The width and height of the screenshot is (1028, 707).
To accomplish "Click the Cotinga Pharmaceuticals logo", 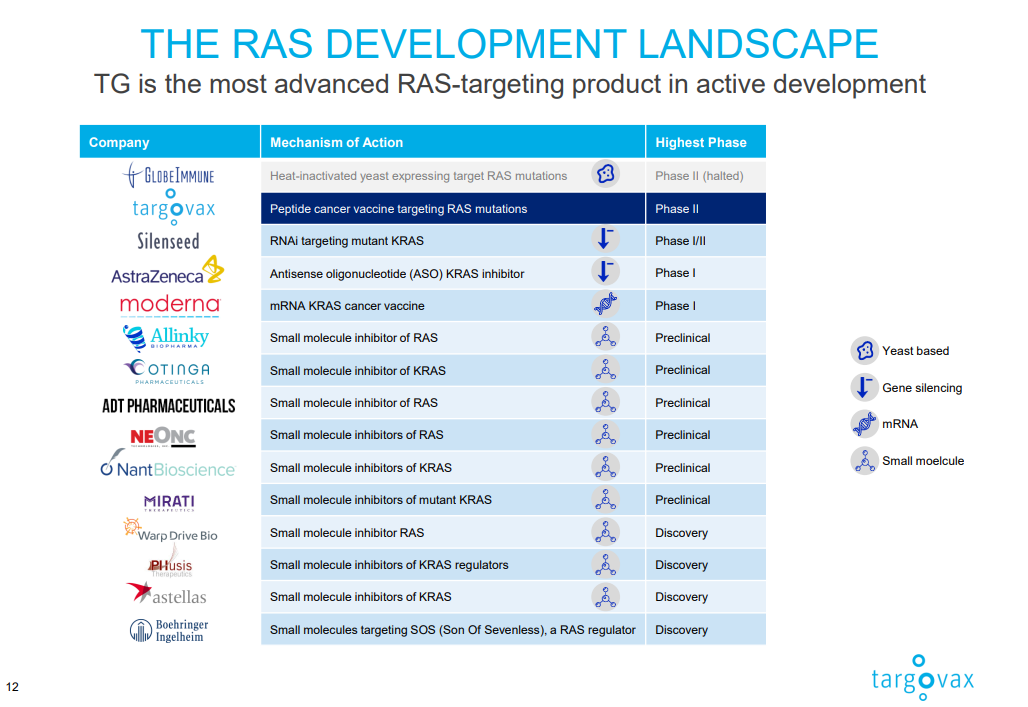I will tap(167, 371).
